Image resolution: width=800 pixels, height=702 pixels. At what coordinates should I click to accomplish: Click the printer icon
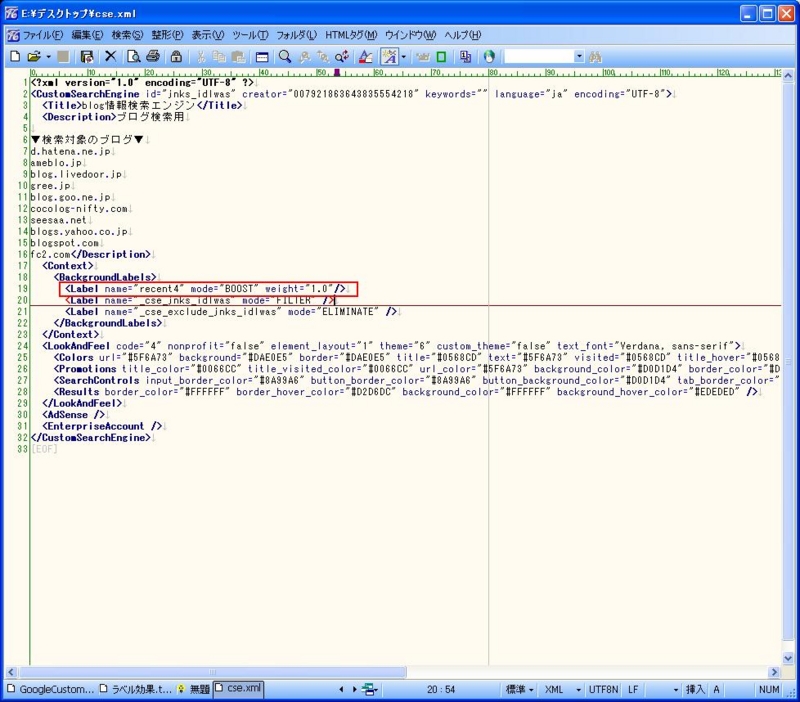pyautogui.click(x=153, y=56)
